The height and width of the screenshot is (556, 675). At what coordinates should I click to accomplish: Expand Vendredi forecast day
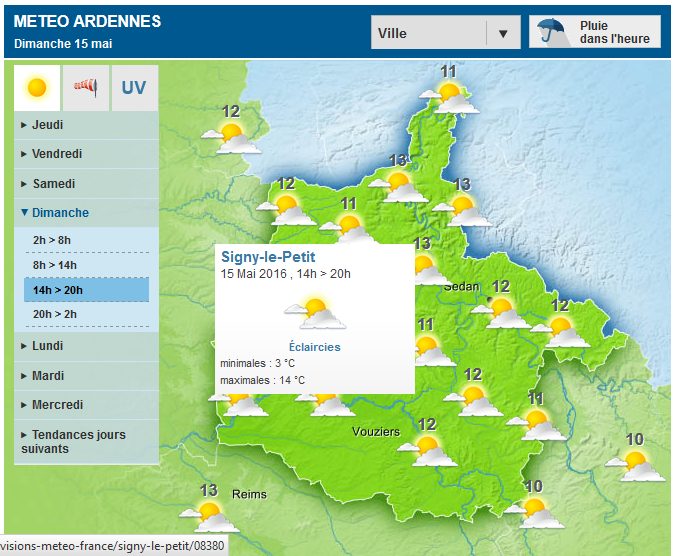(x=56, y=154)
